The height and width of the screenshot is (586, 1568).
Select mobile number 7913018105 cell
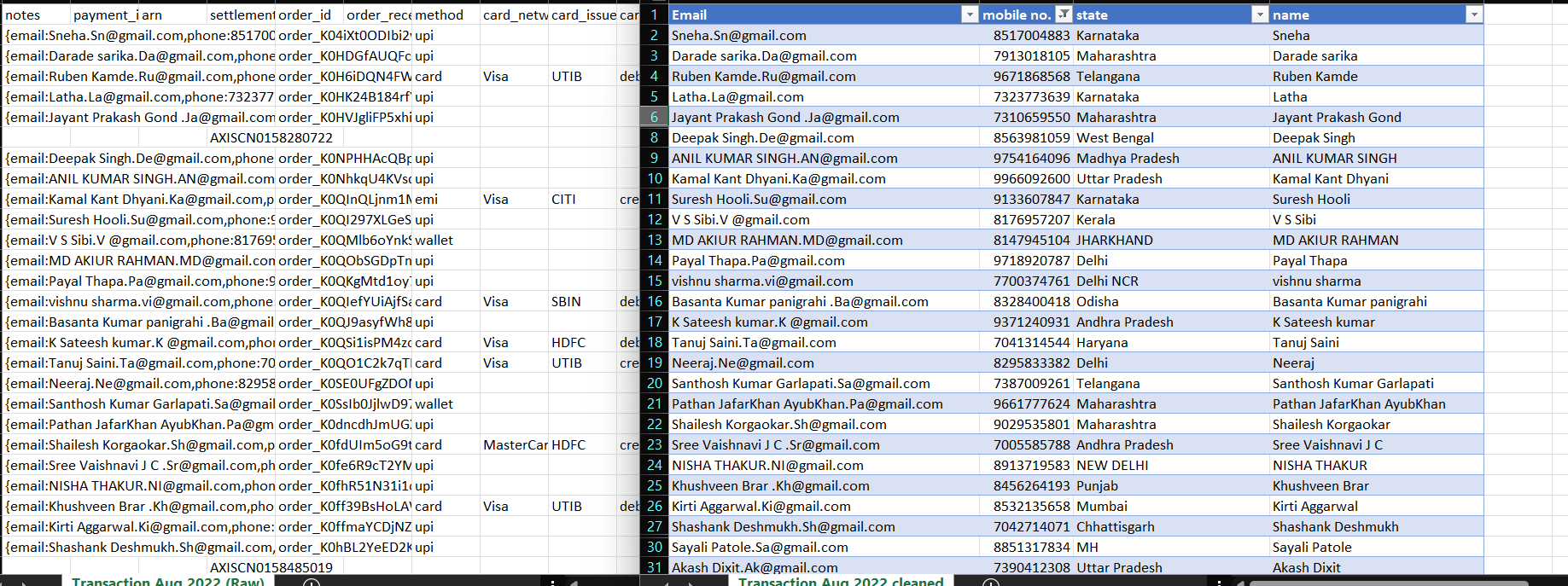coord(1029,55)
